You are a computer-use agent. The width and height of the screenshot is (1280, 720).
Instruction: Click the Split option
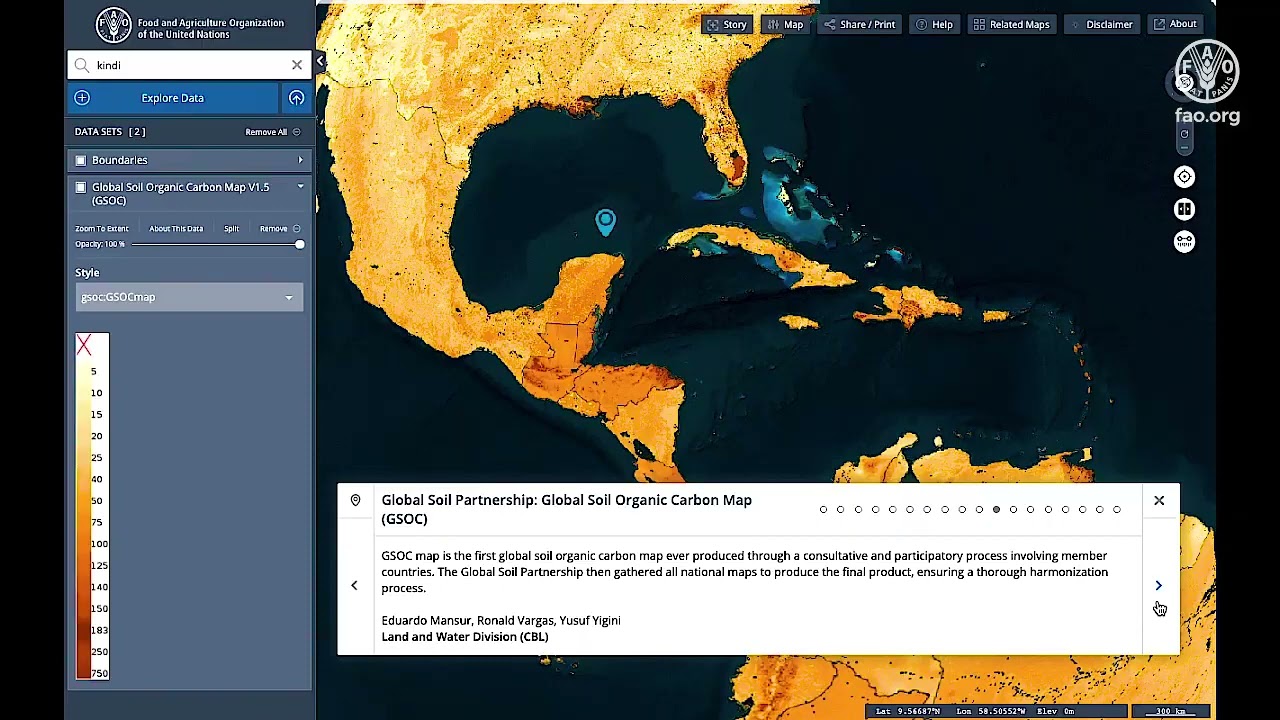pyautogui.click(x=231, y=229)
